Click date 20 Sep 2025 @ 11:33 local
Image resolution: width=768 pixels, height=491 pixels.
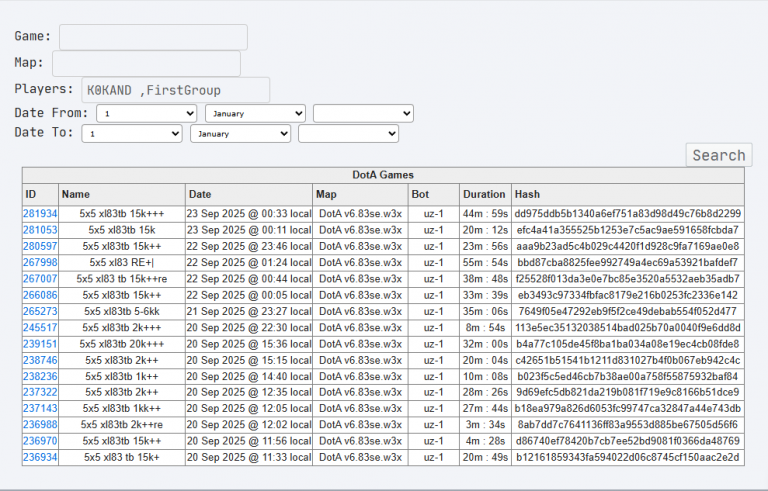(x=249, y=457)
